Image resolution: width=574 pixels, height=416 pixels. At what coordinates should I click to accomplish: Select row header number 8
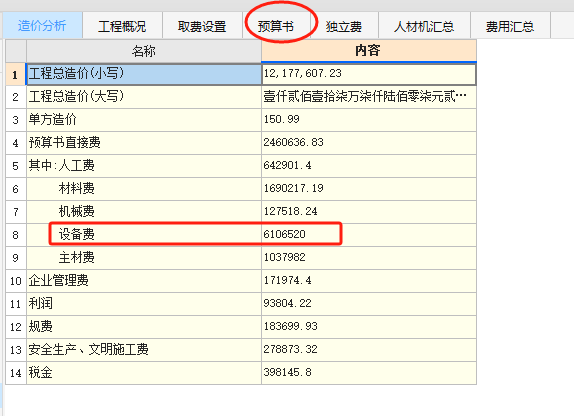point(16,235)
